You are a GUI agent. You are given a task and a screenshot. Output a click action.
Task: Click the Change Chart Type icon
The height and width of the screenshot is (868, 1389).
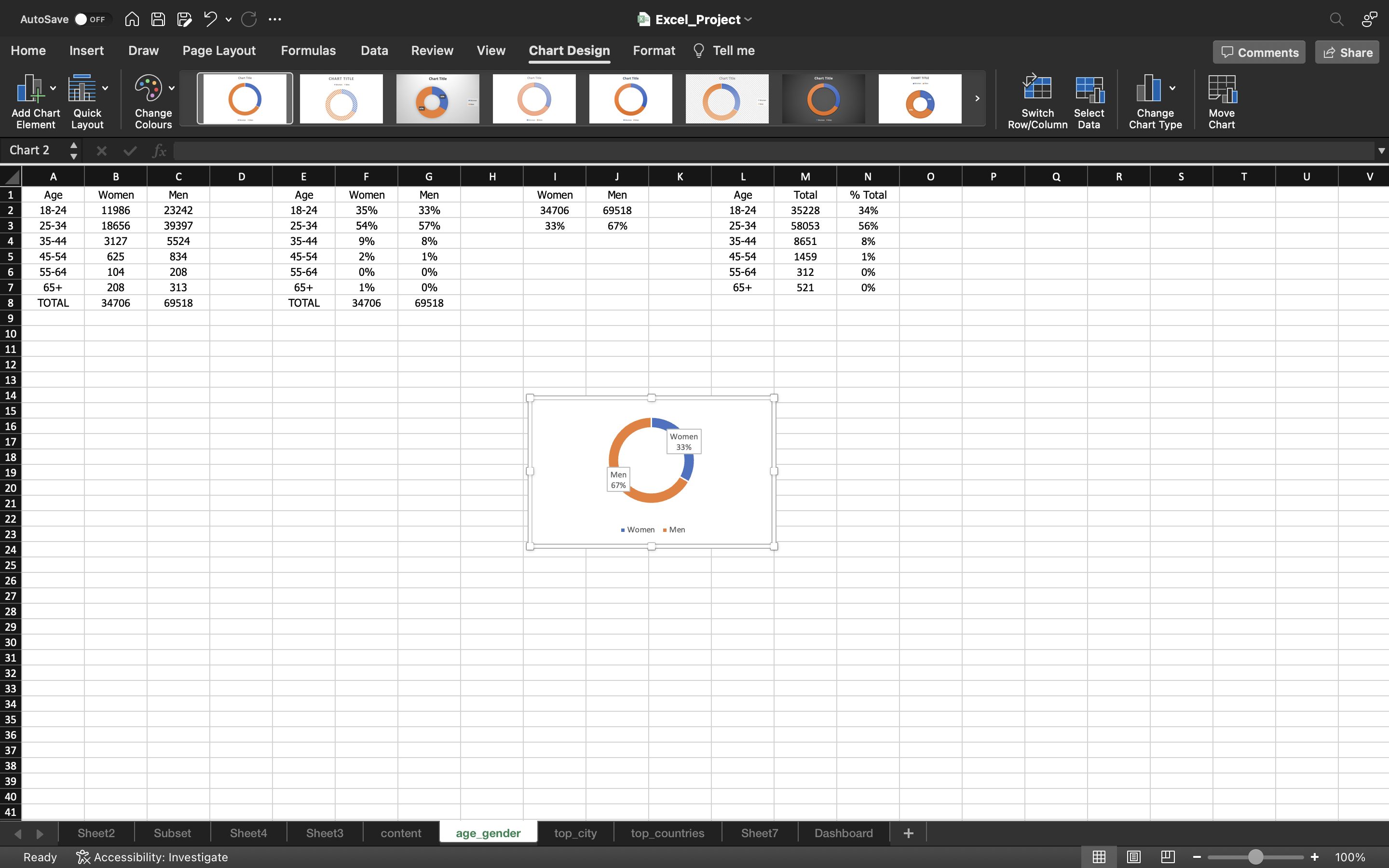point(1149,89)
